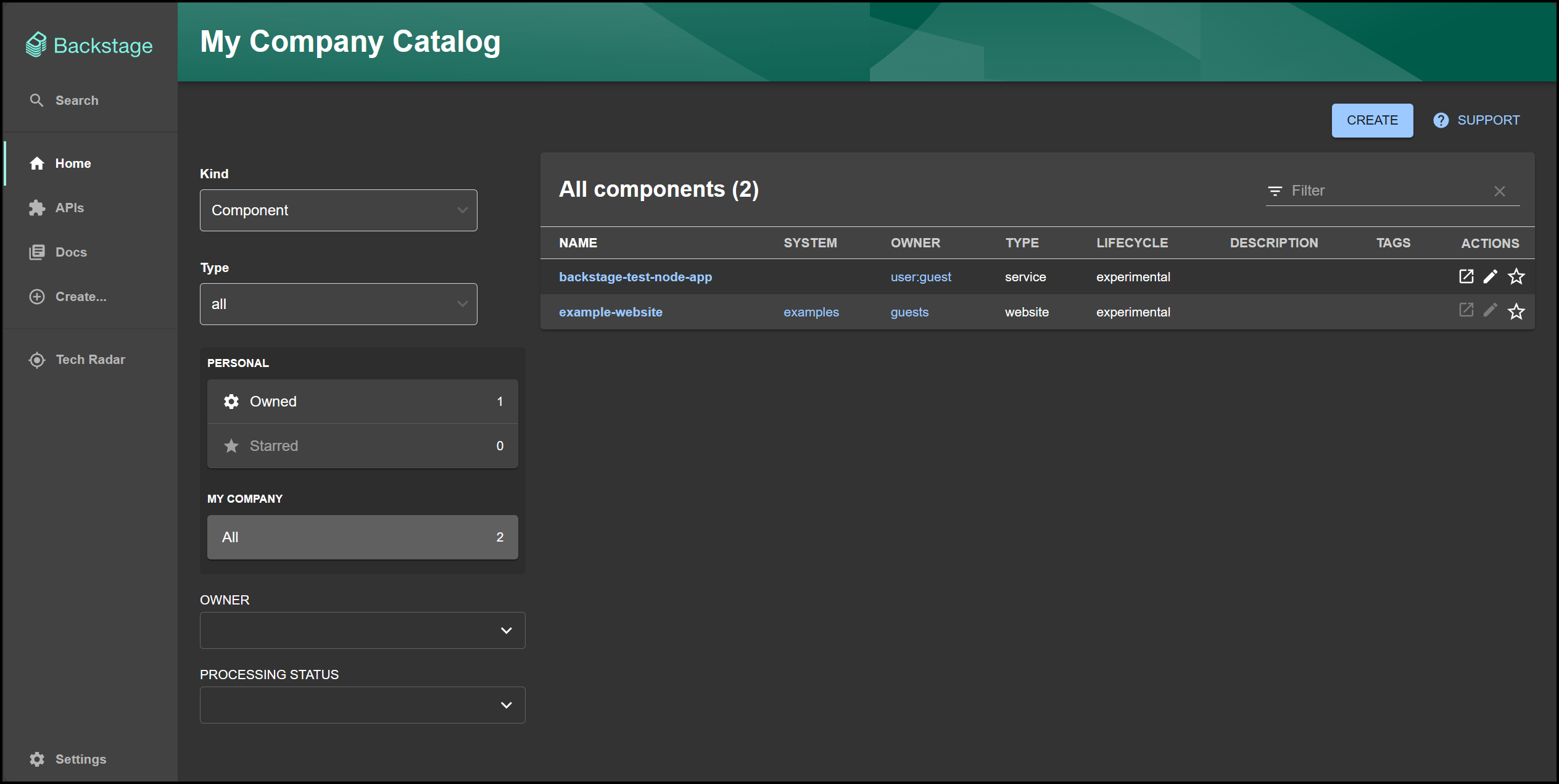Click the Backstage logo
1559x784 pixels.
[89, 44]
